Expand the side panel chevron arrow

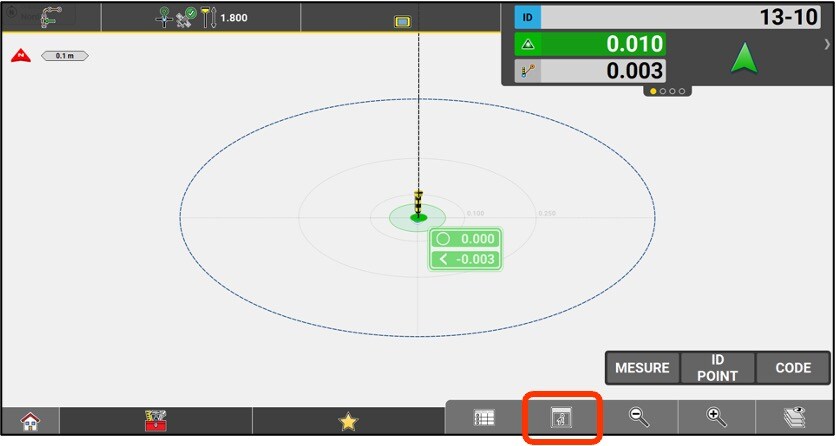pos(827,45)
